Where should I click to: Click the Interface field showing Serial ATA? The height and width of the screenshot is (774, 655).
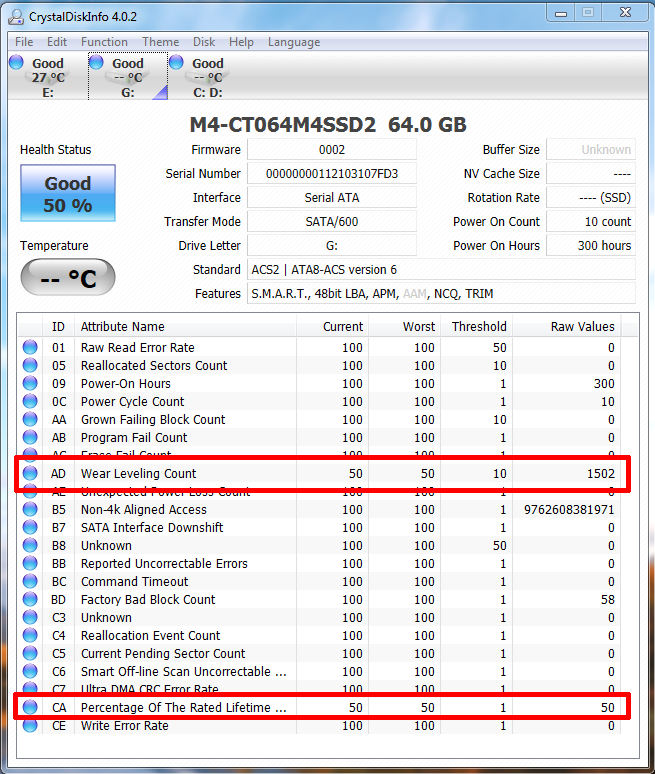coord(332,197)
